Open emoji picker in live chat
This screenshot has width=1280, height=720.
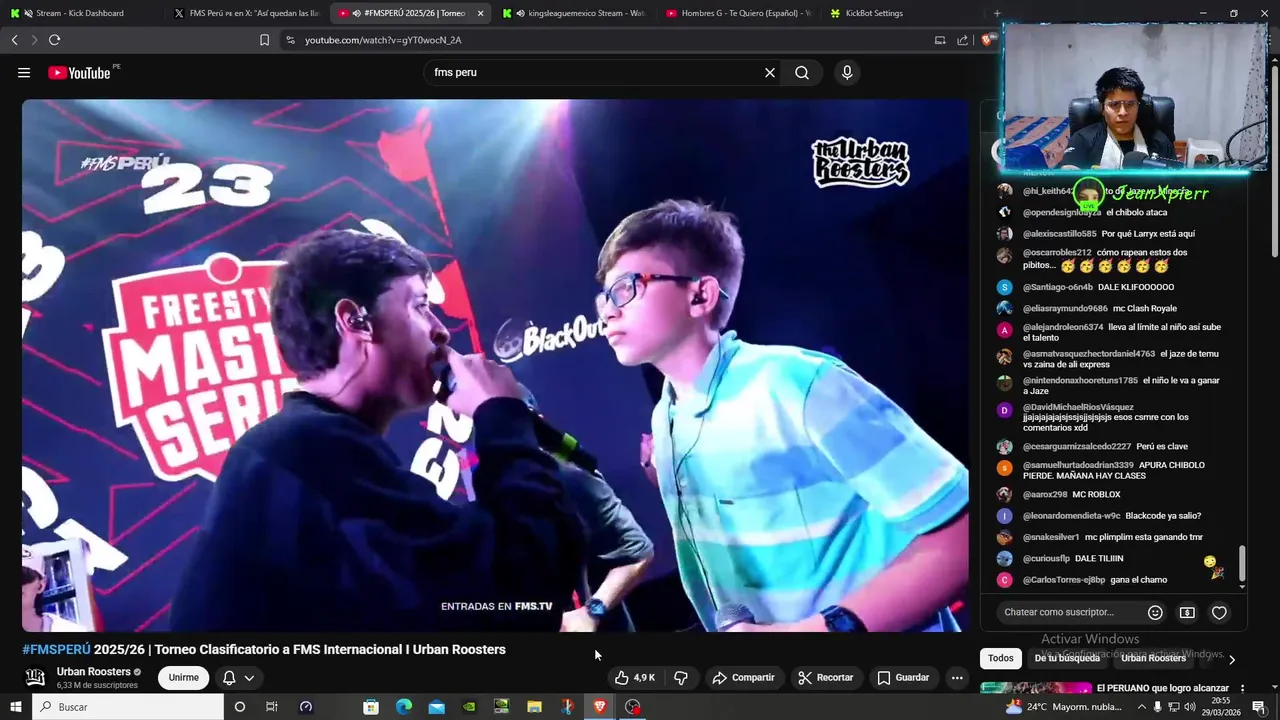[1155, 612]
